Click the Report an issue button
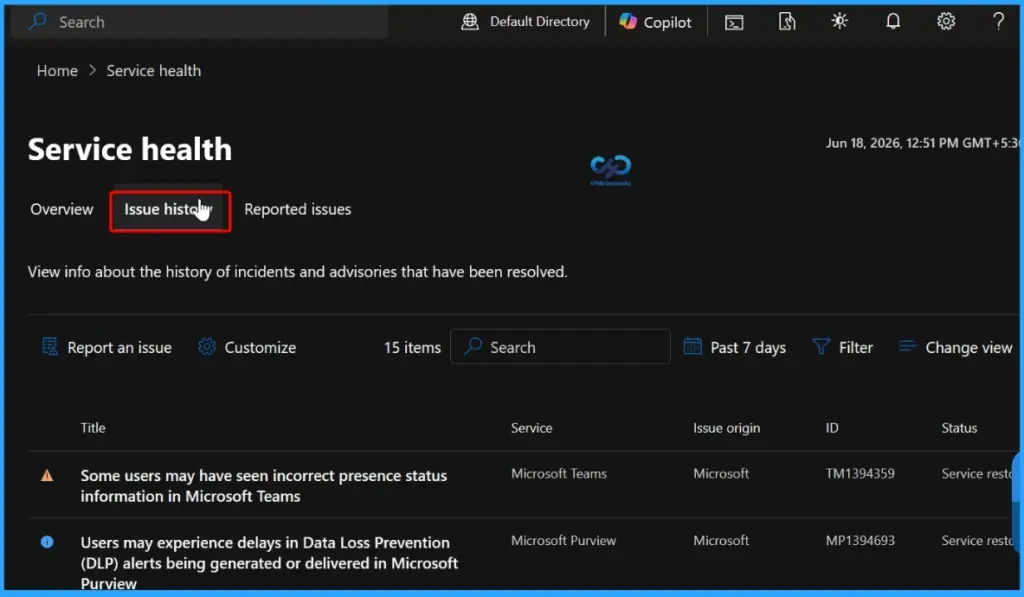Screen dimensions: 1024x597 point(106,347)
